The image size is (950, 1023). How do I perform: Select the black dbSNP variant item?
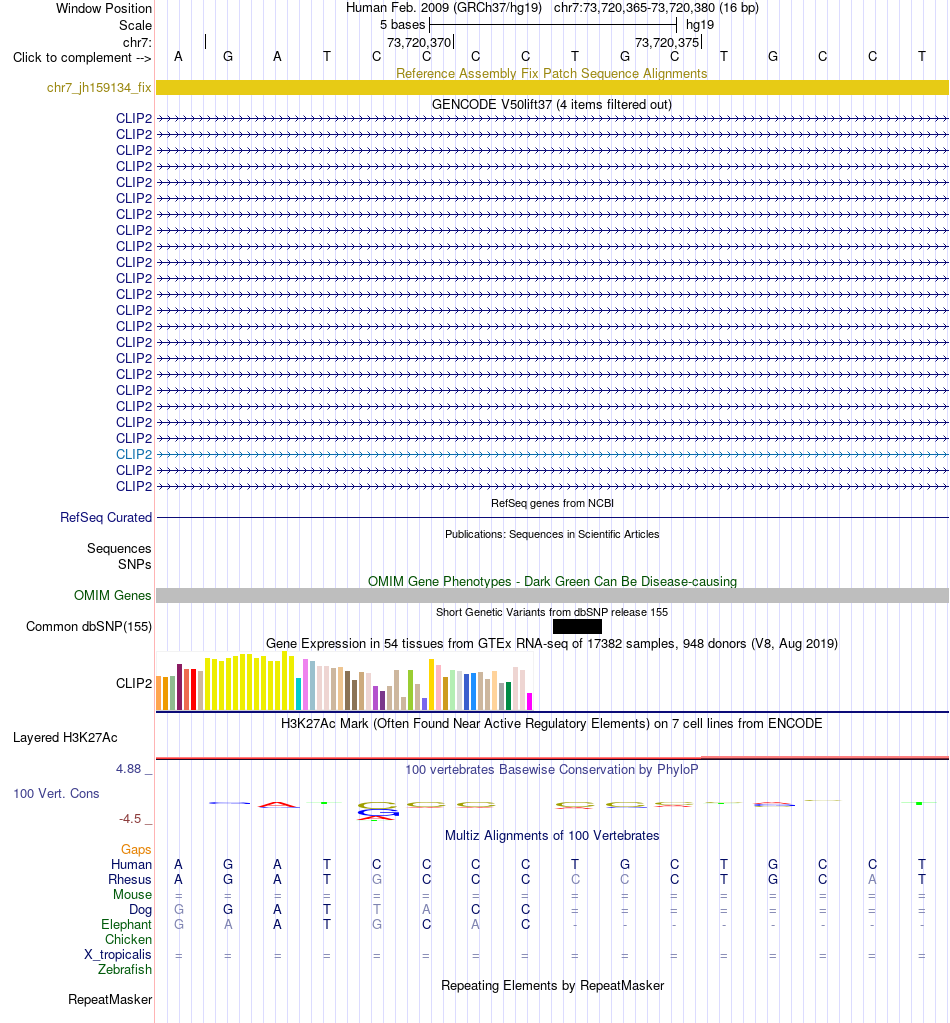pyautogui.click(x=577, y=626)
